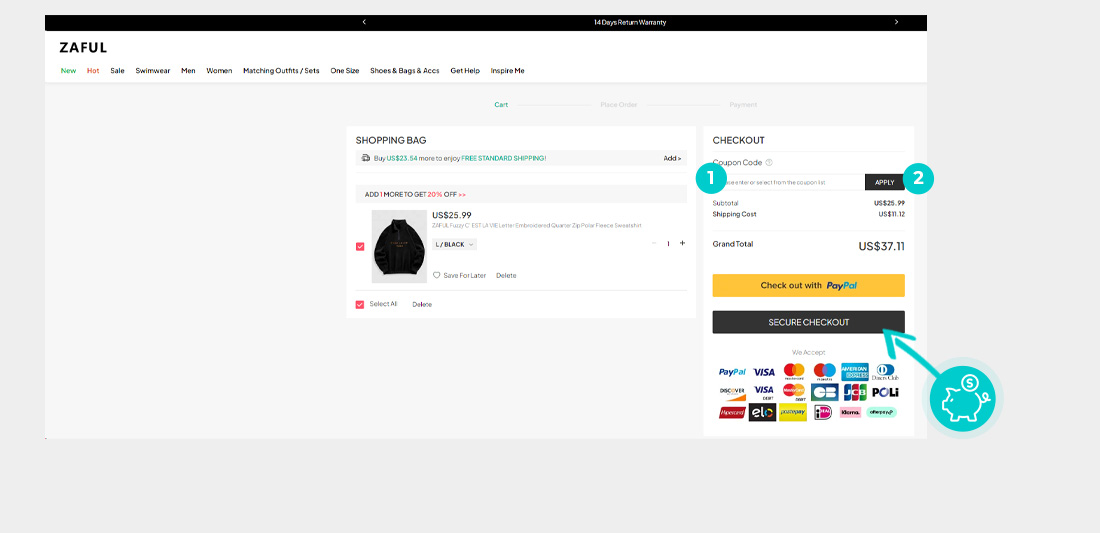The width and height of the screenshot is (1100, 533).
Task: Click the Hipercard logo
Action: coord(732,412)
